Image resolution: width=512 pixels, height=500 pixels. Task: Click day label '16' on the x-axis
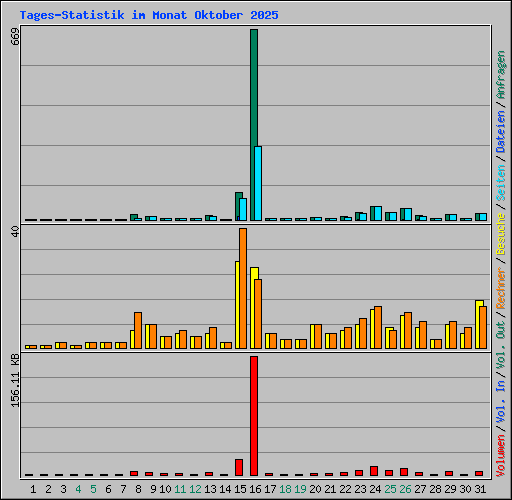click(x=255, y=489)
